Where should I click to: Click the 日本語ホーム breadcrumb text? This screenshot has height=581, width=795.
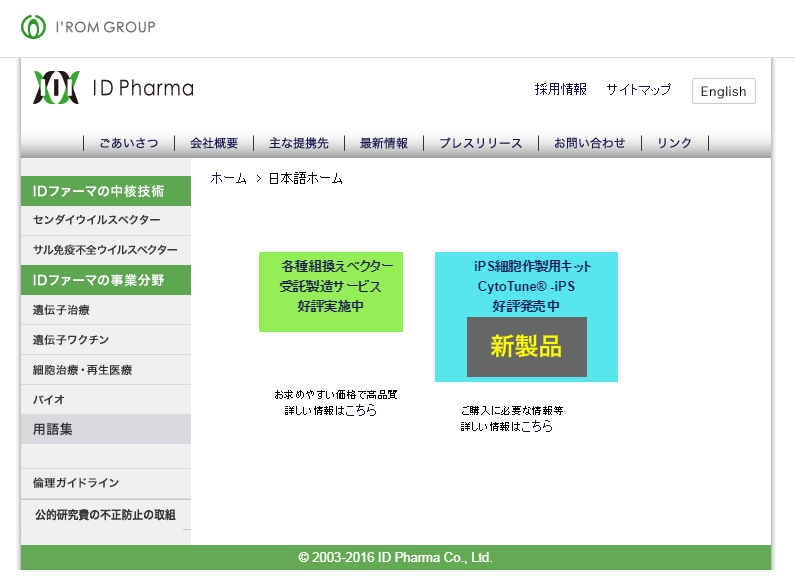306,178
